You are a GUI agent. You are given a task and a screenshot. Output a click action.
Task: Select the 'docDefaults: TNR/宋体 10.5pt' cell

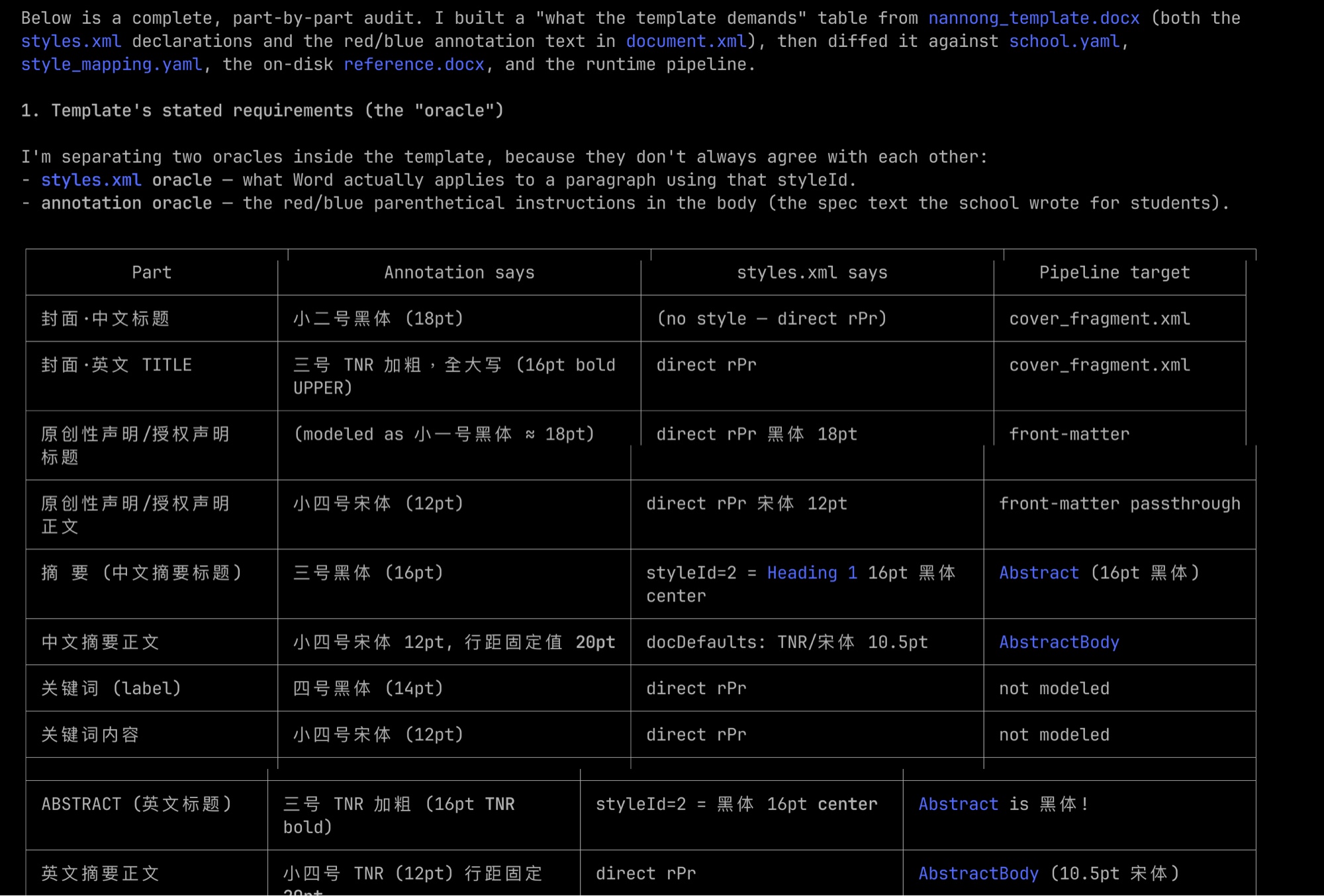(x=808, y=642)
